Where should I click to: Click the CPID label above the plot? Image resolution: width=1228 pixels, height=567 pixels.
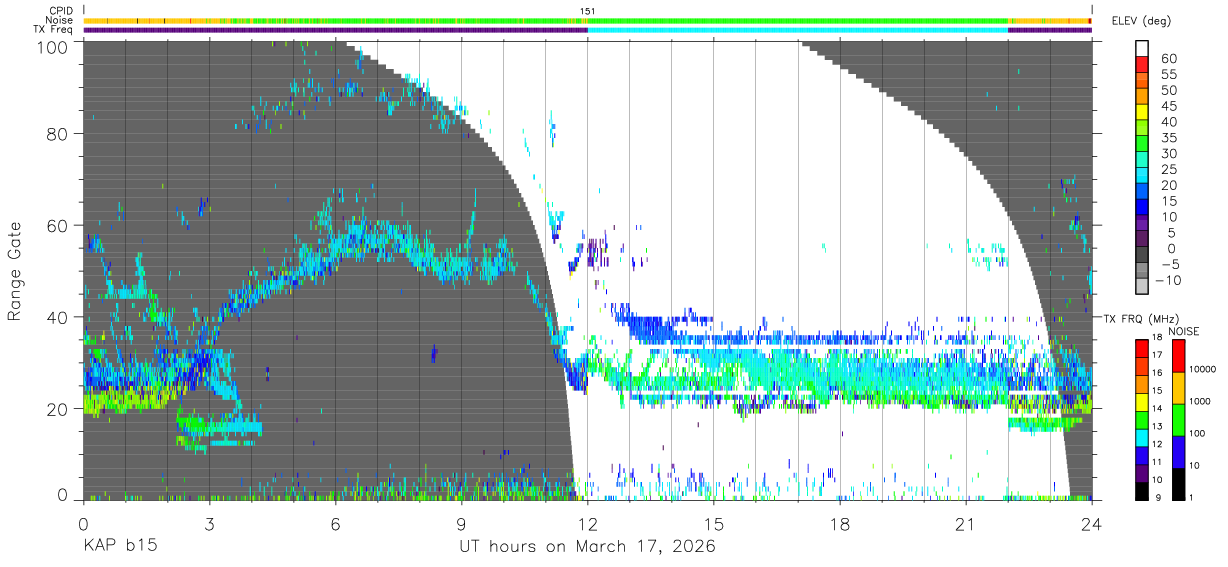pyautogui.click(x=59, y=10)
